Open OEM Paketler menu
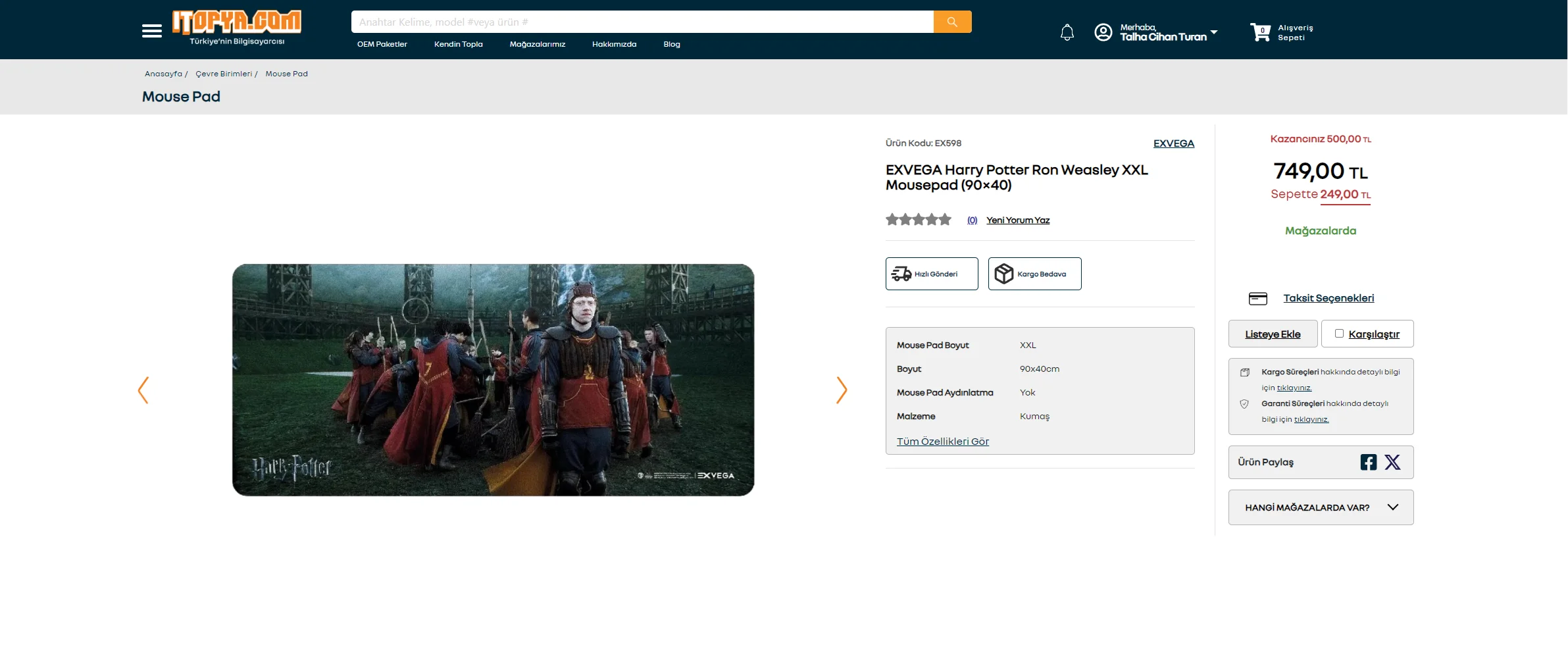Viewport: 1568px width, 664px height. click(x=382, y=44)
